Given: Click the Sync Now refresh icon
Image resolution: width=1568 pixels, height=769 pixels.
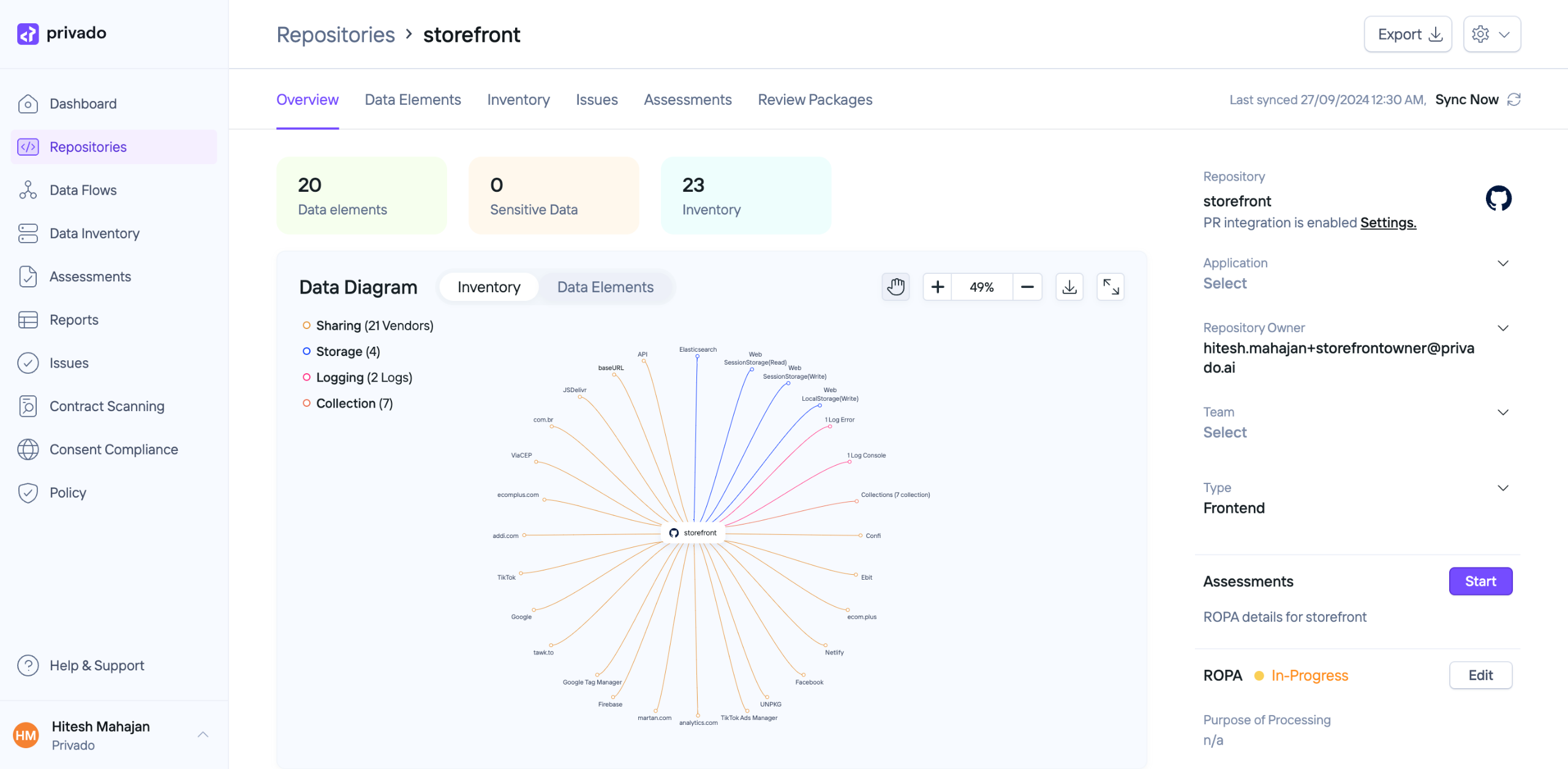Looking at the screenshot, I should [x=1514, y=99].
